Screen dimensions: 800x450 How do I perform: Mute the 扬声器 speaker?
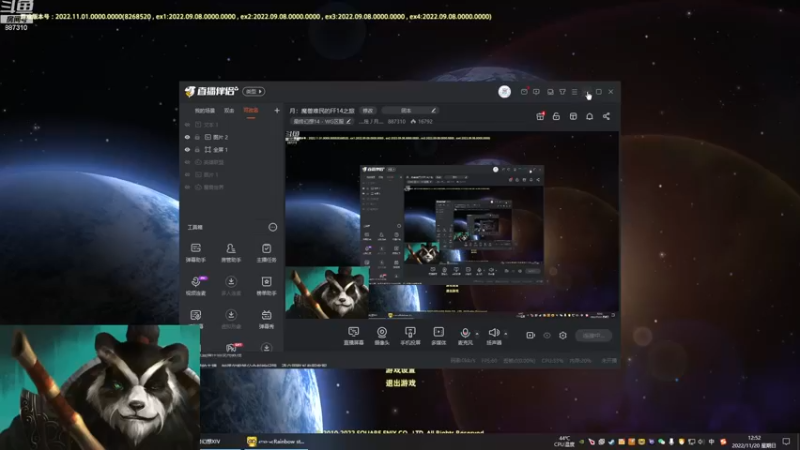pos(493,336)
